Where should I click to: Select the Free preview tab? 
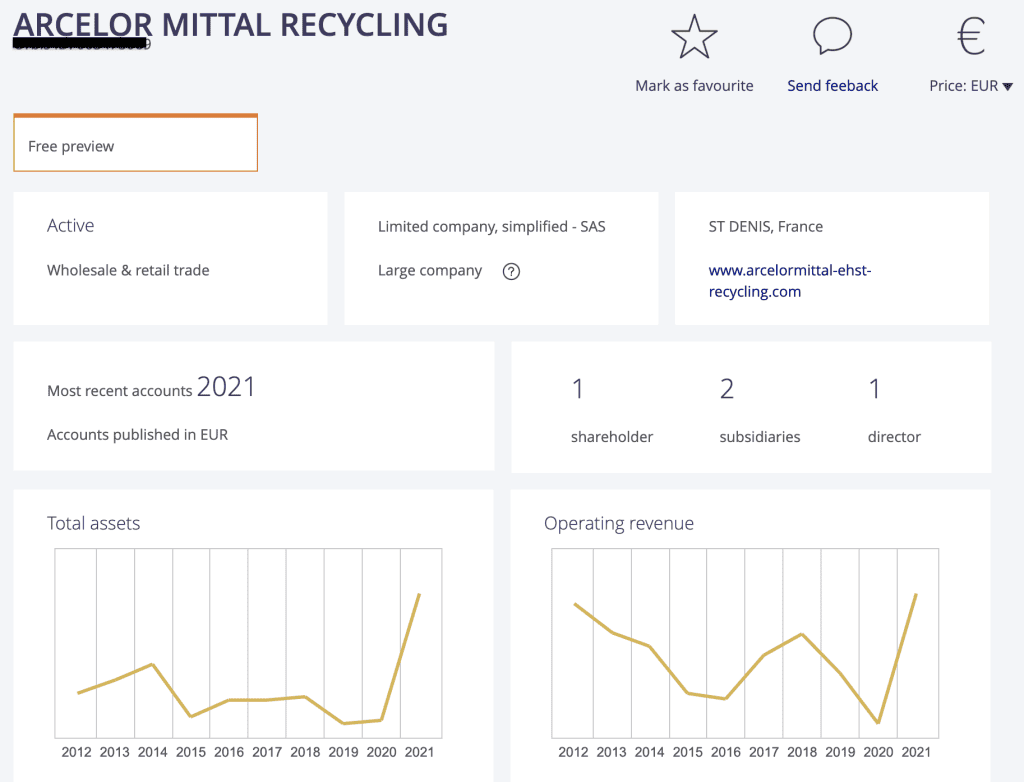pos(136,143)
